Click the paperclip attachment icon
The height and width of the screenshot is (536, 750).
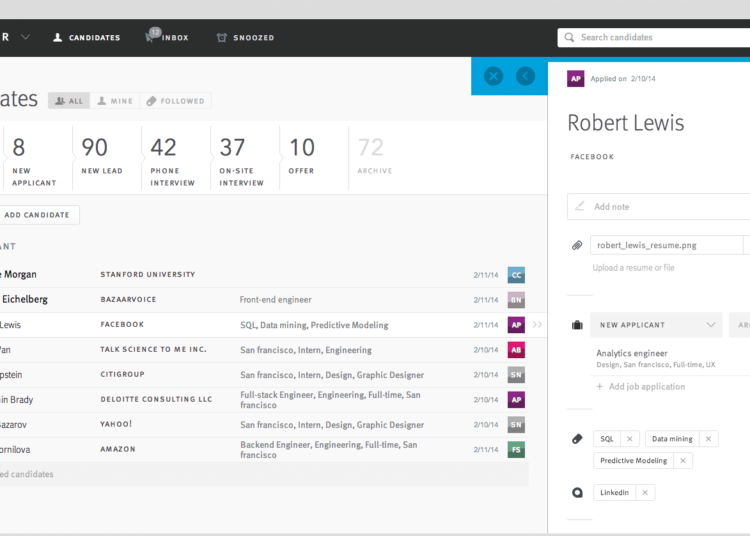click(577, 245)
